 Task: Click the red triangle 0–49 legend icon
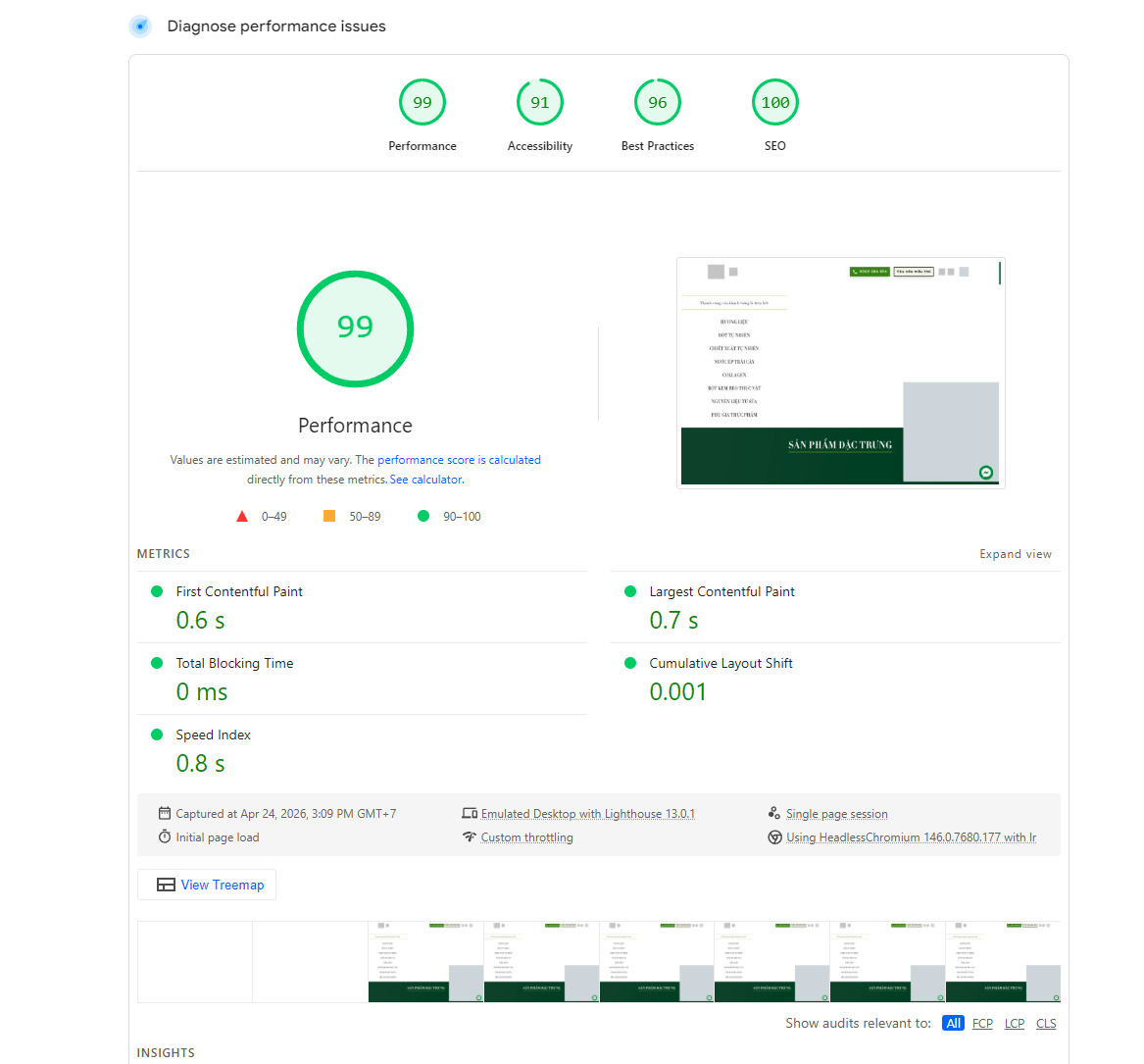(x=242, y=517)
